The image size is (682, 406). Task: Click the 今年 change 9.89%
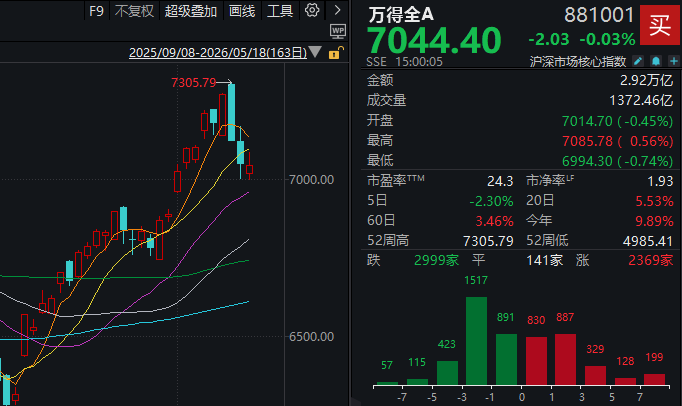654,221
